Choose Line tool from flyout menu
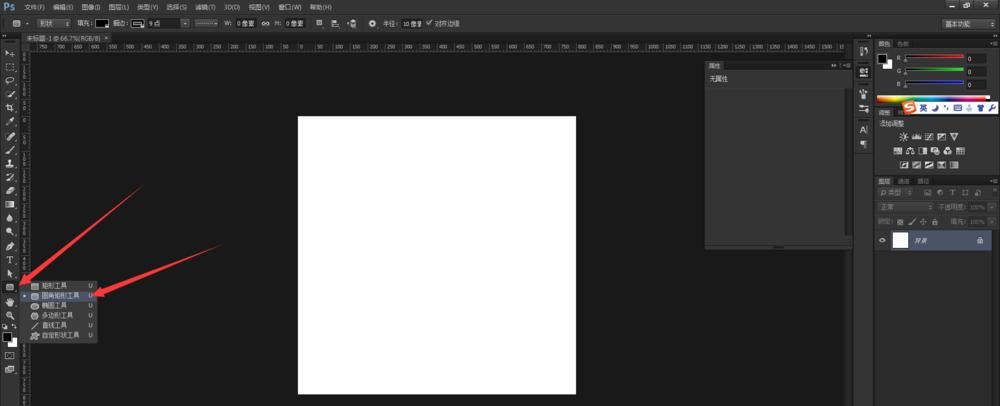 tap(59, 325)
